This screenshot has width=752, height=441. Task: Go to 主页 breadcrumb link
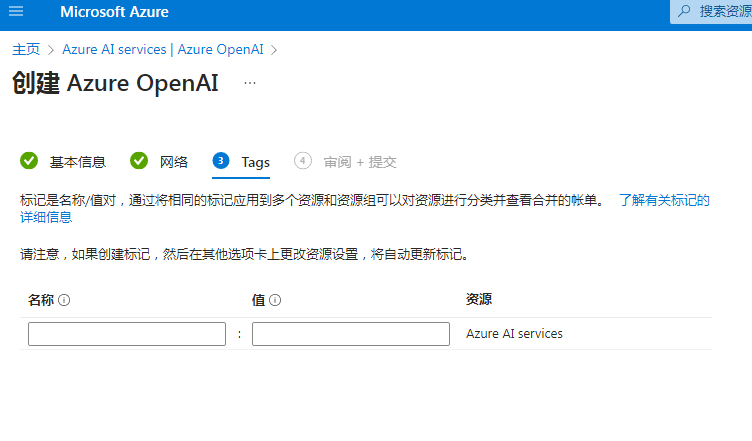pyautogui.click(x=26, y=49)
